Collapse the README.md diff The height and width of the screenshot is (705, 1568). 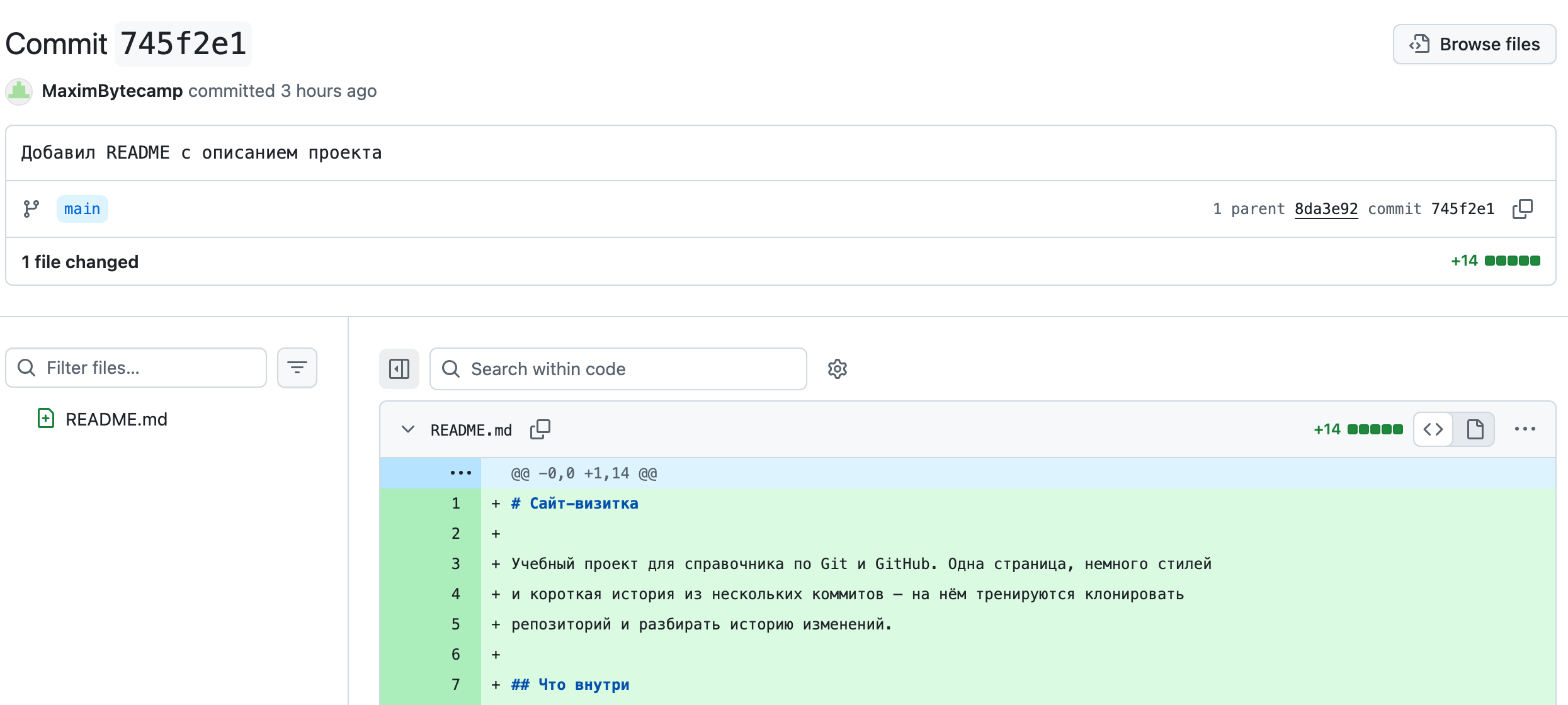pyautogui.click(x=408, y=429)
